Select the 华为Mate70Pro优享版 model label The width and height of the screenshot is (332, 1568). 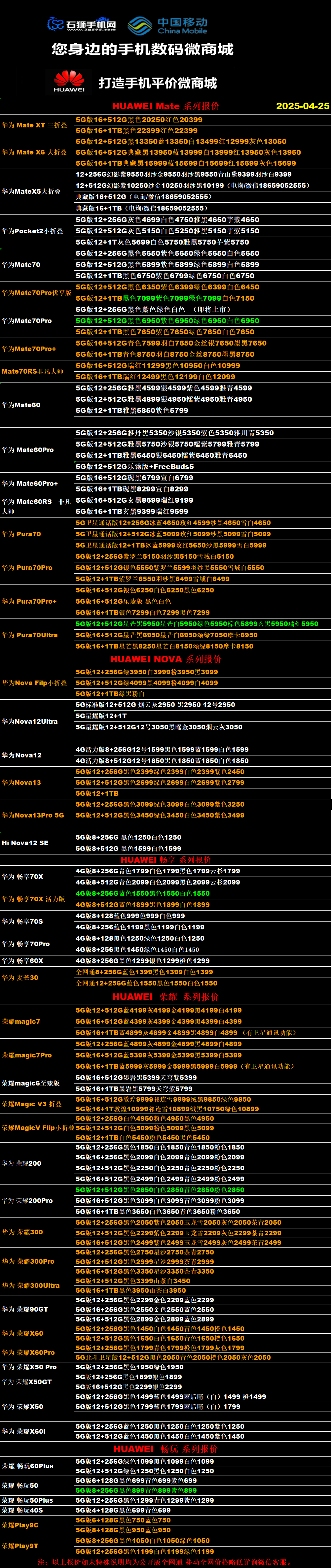(37, 293)
